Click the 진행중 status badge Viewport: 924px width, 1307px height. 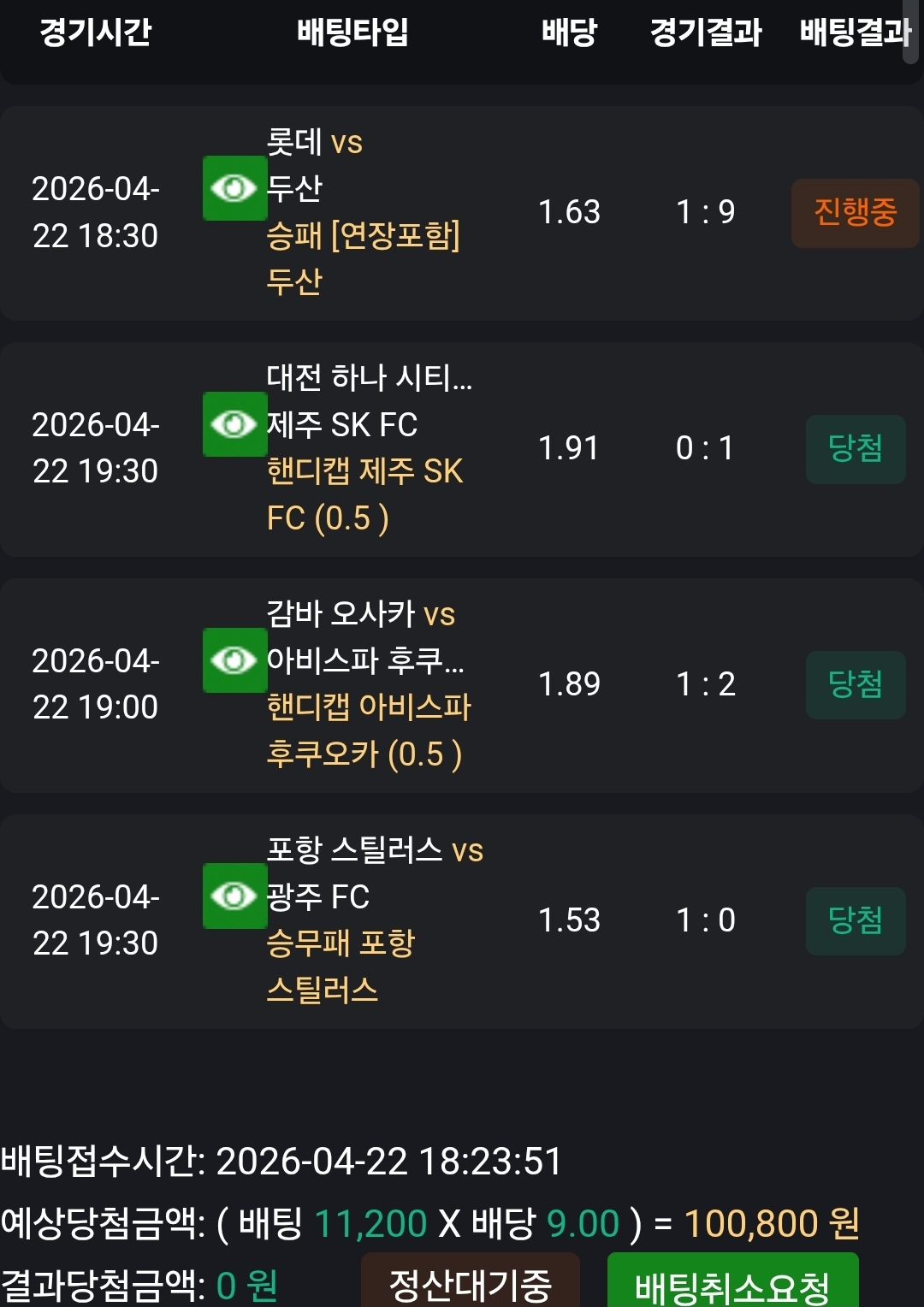click(x=855, y=213)
